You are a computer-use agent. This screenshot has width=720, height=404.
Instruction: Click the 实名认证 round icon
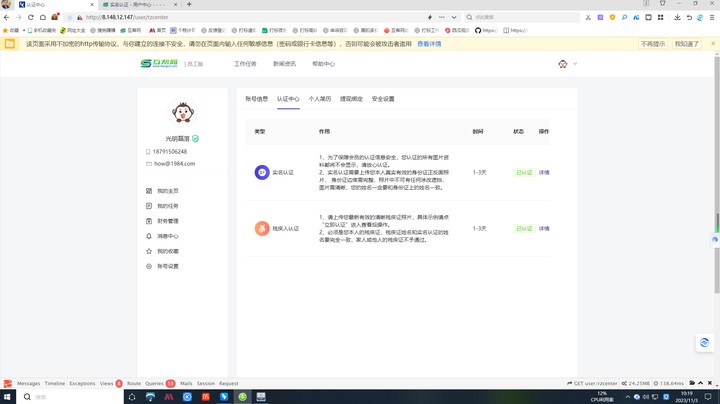[x=262, y=173]
